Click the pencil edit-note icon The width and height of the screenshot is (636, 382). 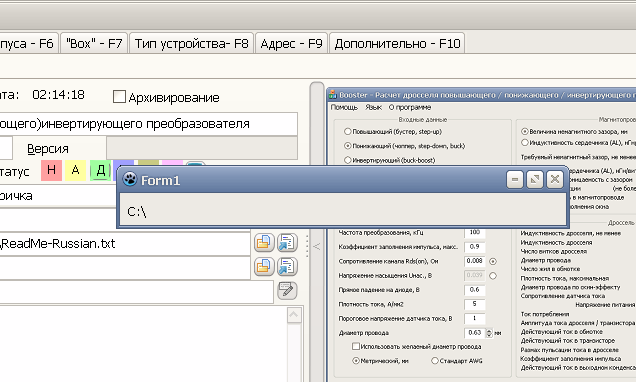tap(288, 290)
